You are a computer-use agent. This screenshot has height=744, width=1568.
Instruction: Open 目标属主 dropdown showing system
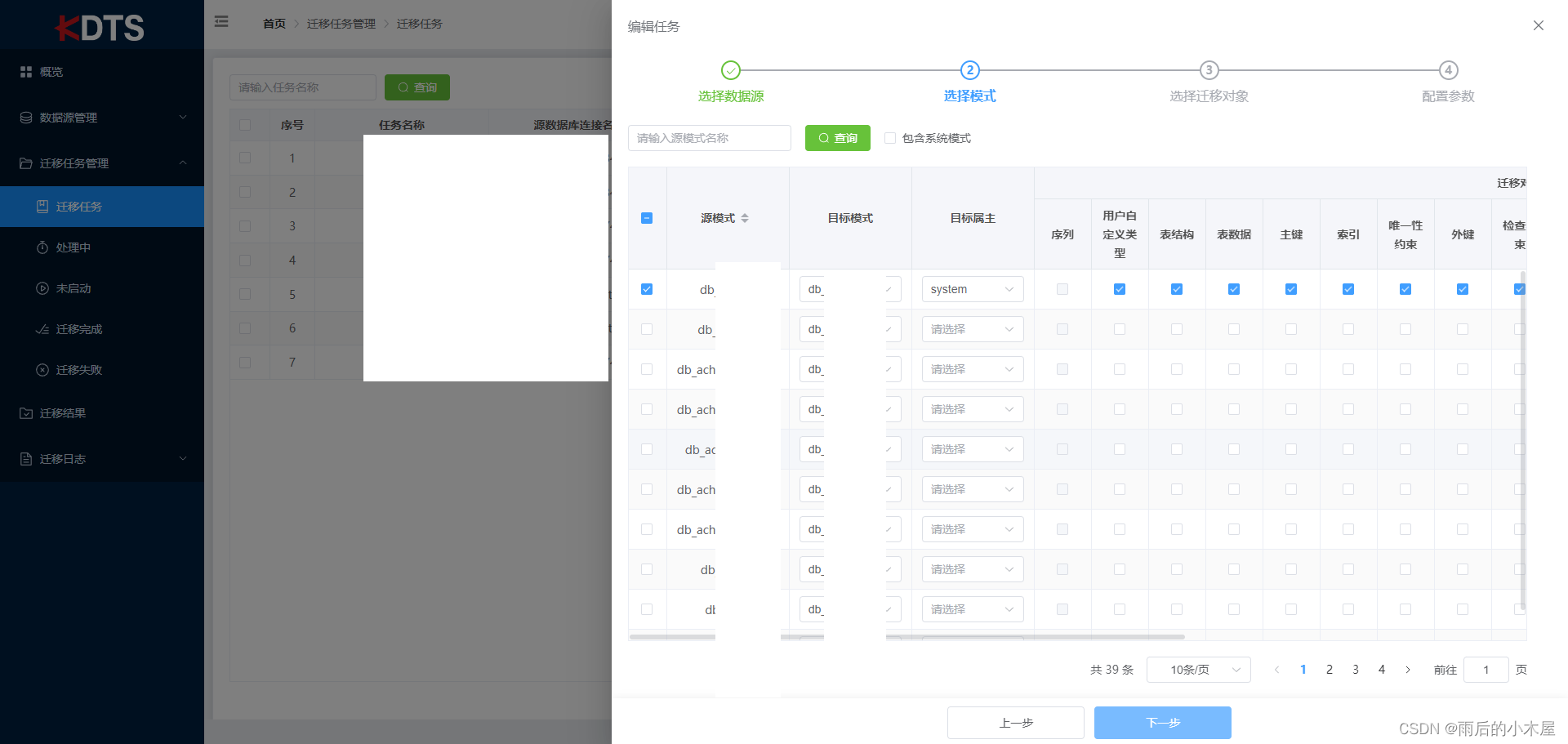[973, 289]
